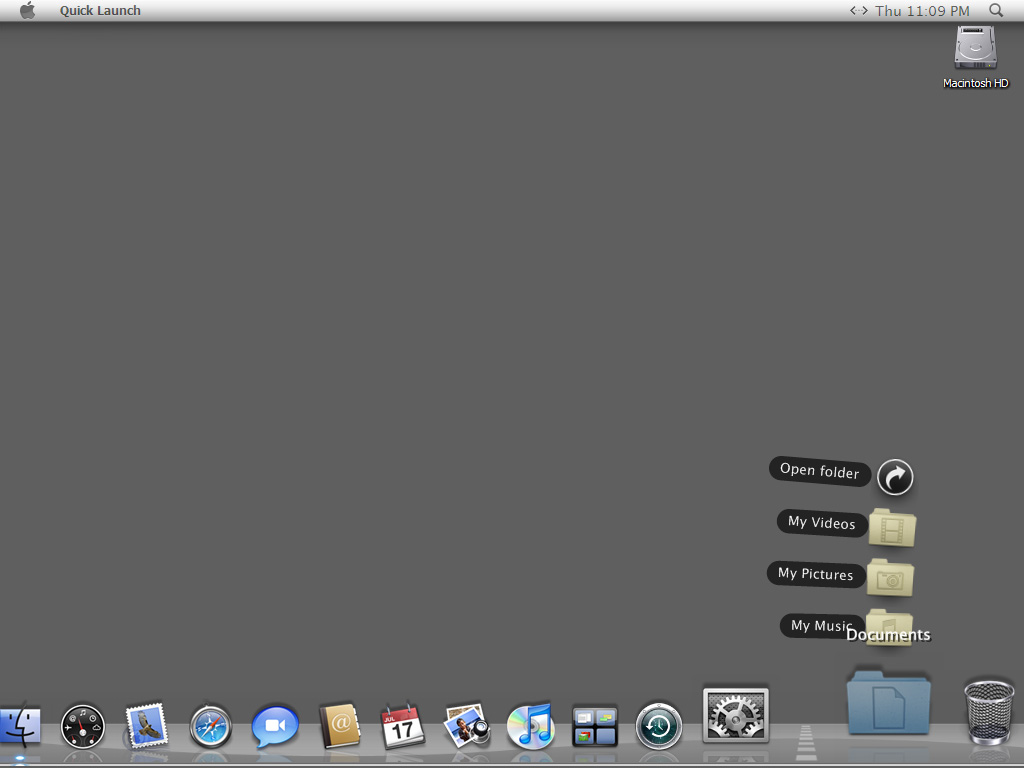1024x768 pixels.
Task: Open the My Music folder icon
Action: 889,627
